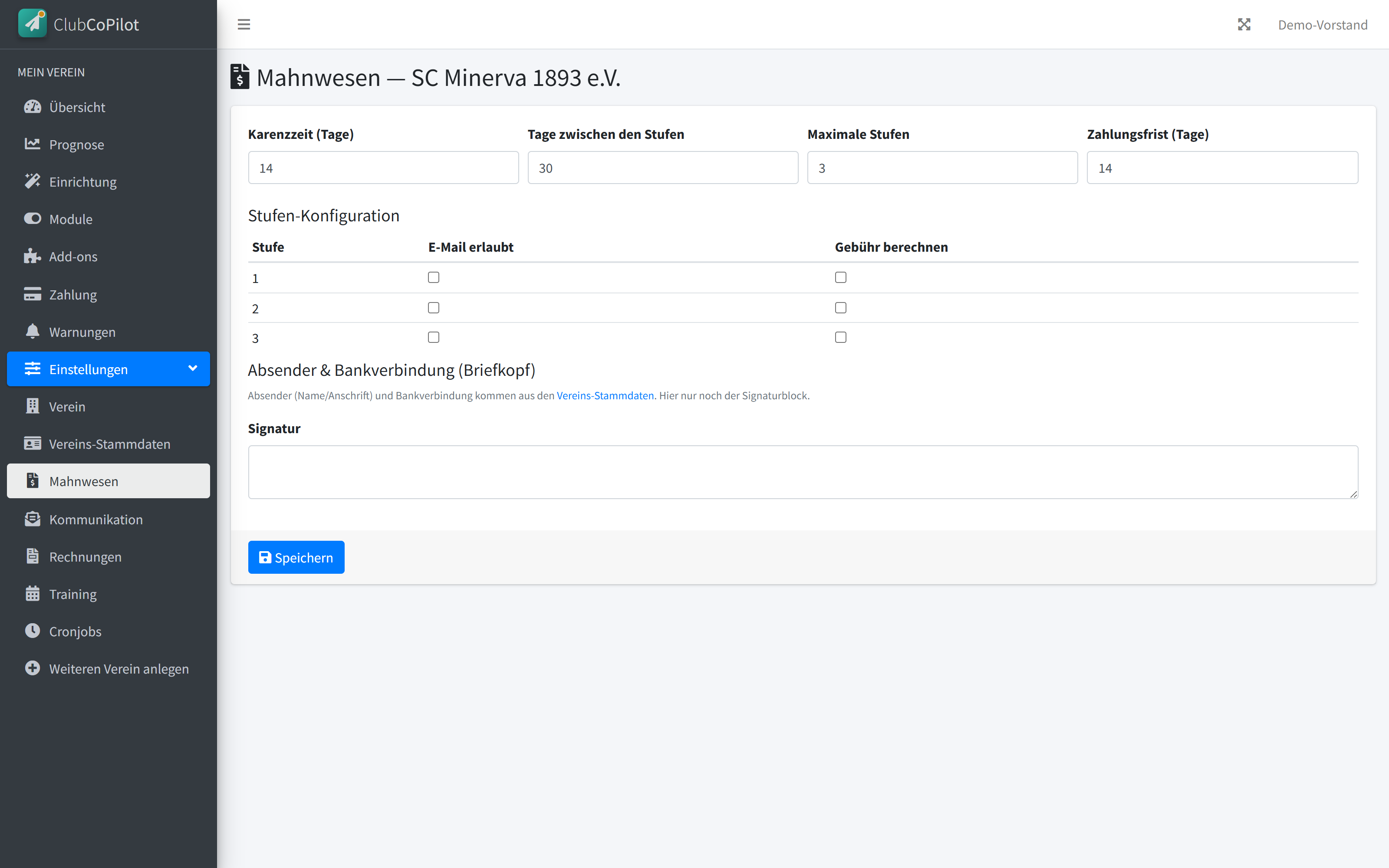Click the Einstellungen sliders icon
The height and width of the screenshot is (868, 1389).
[33, 368]
